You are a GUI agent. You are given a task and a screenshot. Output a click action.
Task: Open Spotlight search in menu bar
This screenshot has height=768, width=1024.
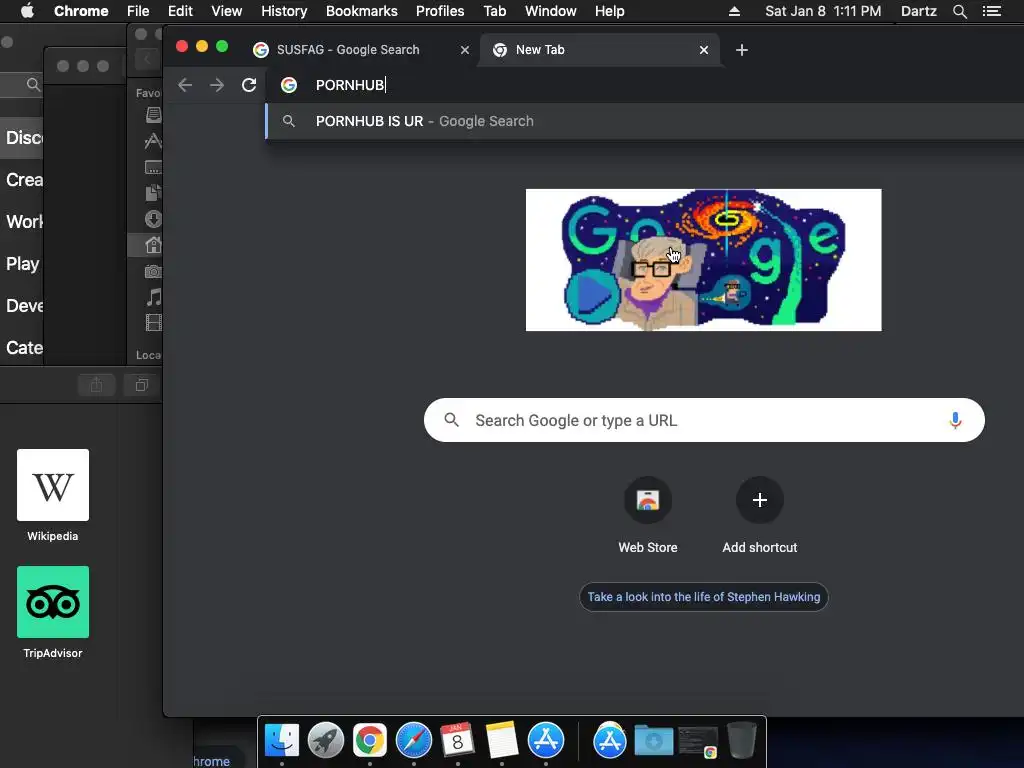959,11
